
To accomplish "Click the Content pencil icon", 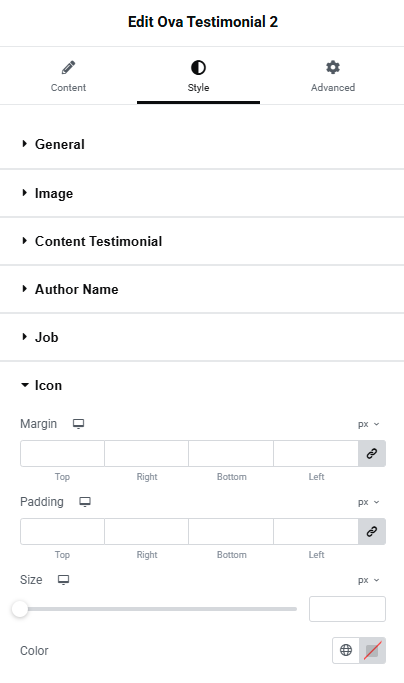I will coord(68,68).
